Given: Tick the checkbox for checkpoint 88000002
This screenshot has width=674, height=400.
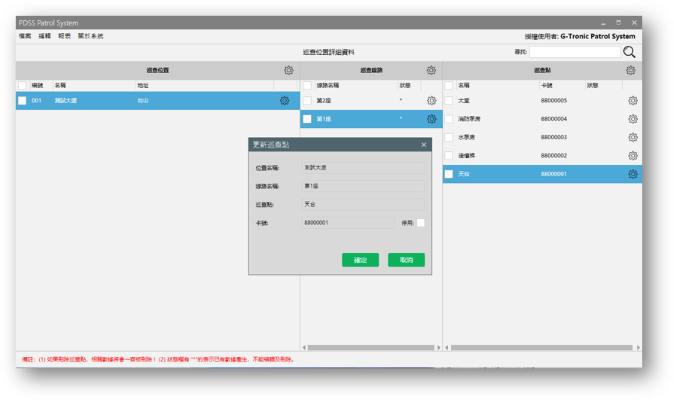Looking at the screenshot, I should (449, 156).
